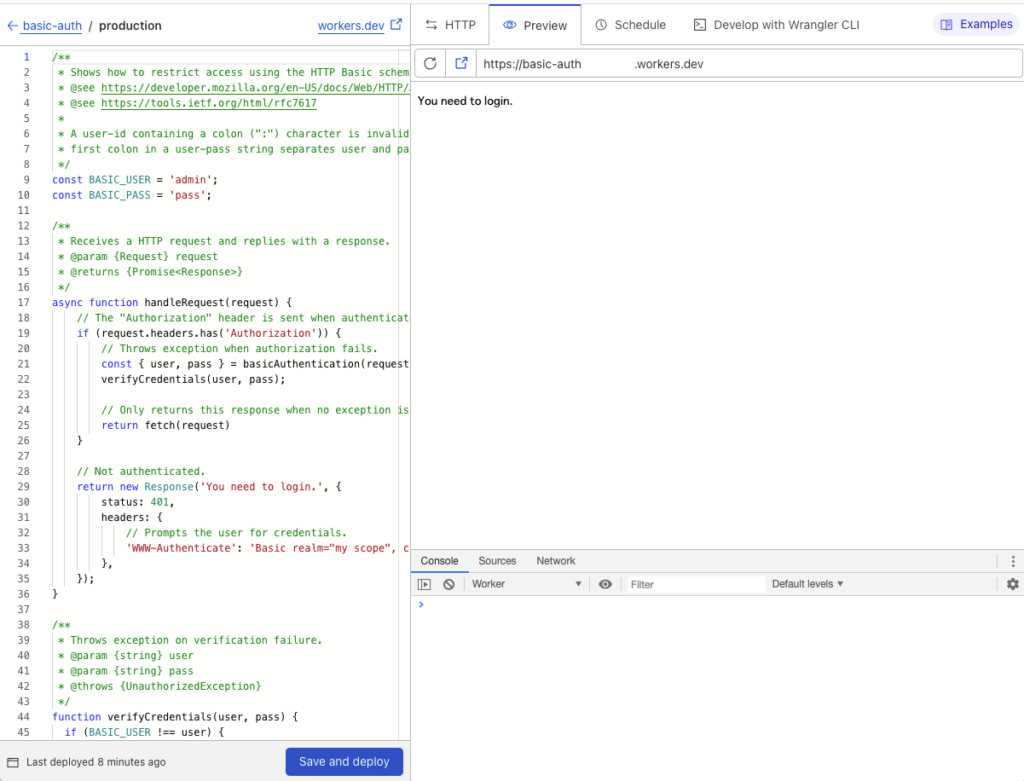This screenshot has width=1024, height=781.
Task: Open DevTools more options menu
Action: tap(1013, 561)
